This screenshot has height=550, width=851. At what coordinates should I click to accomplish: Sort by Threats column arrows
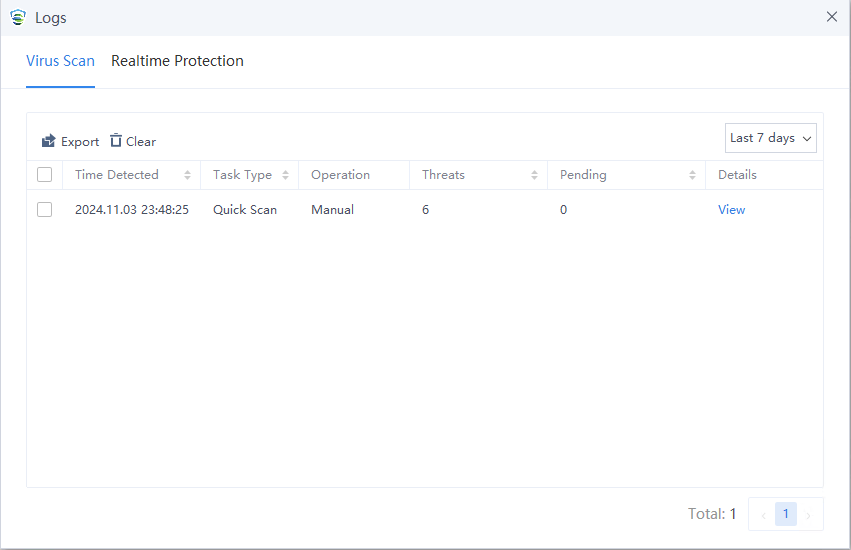534,175
